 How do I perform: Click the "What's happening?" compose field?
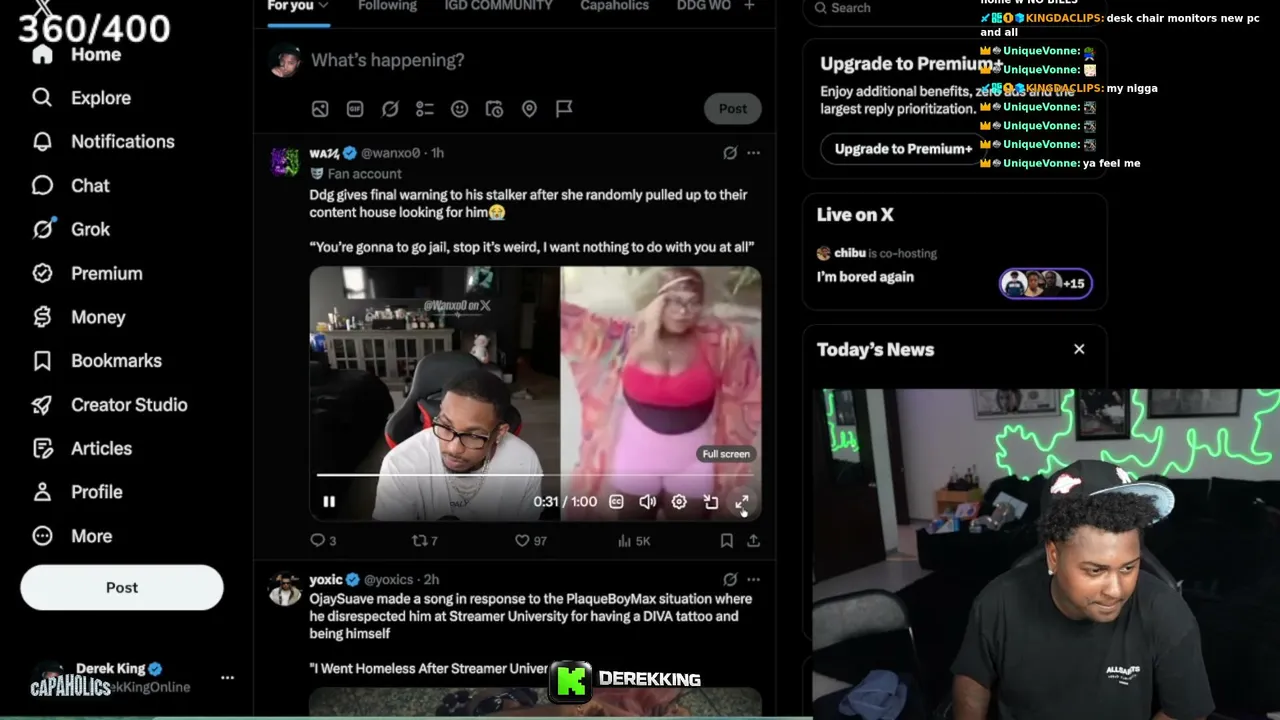tap(388, 60)
